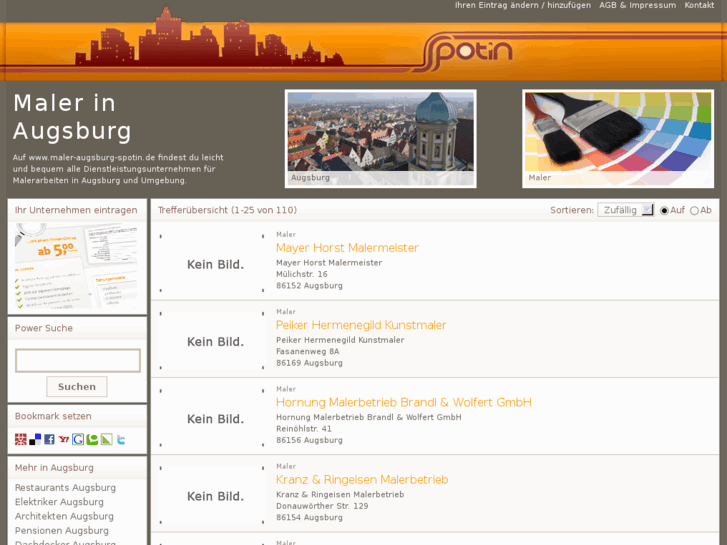This screenshot has height=545, width=727.
Task: Click the Maler paintbrushes thumbnail
Action: [618, 139]
